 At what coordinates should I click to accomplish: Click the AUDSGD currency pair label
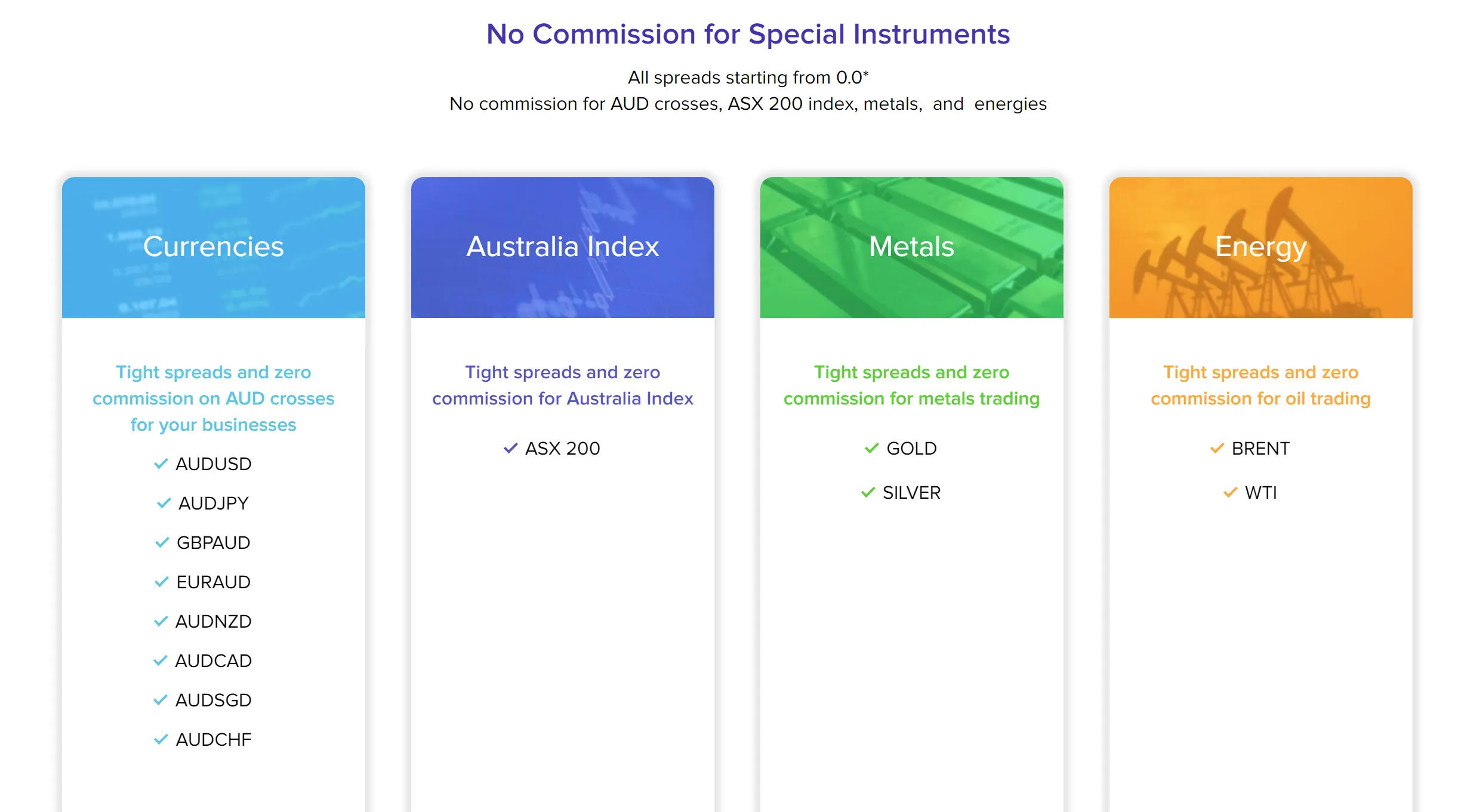click(214, 700)
